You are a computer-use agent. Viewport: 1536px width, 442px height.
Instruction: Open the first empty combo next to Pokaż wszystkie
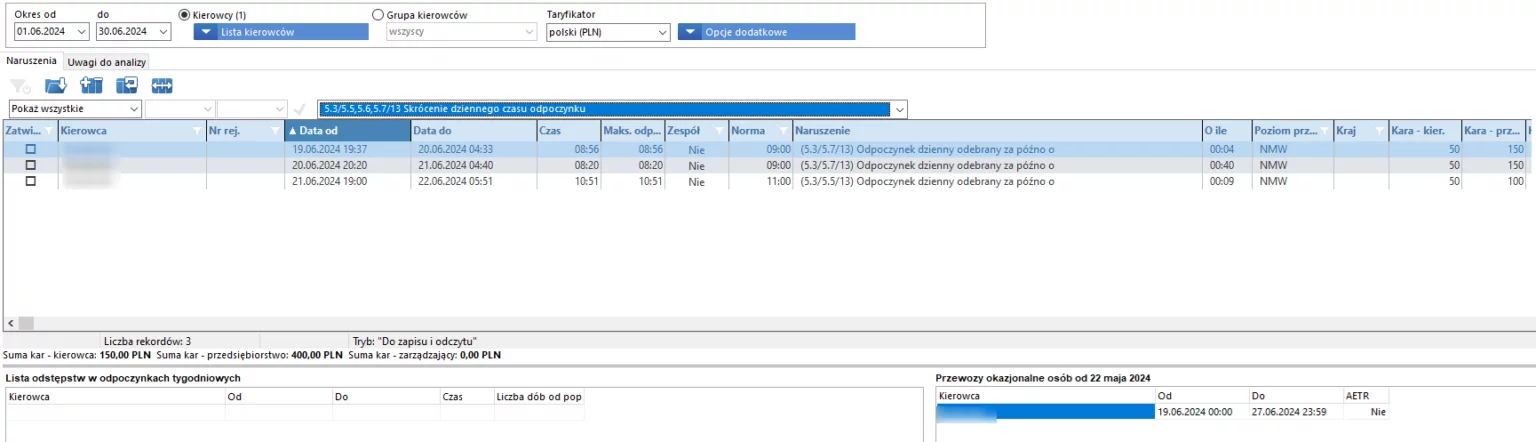pos(180,109)
